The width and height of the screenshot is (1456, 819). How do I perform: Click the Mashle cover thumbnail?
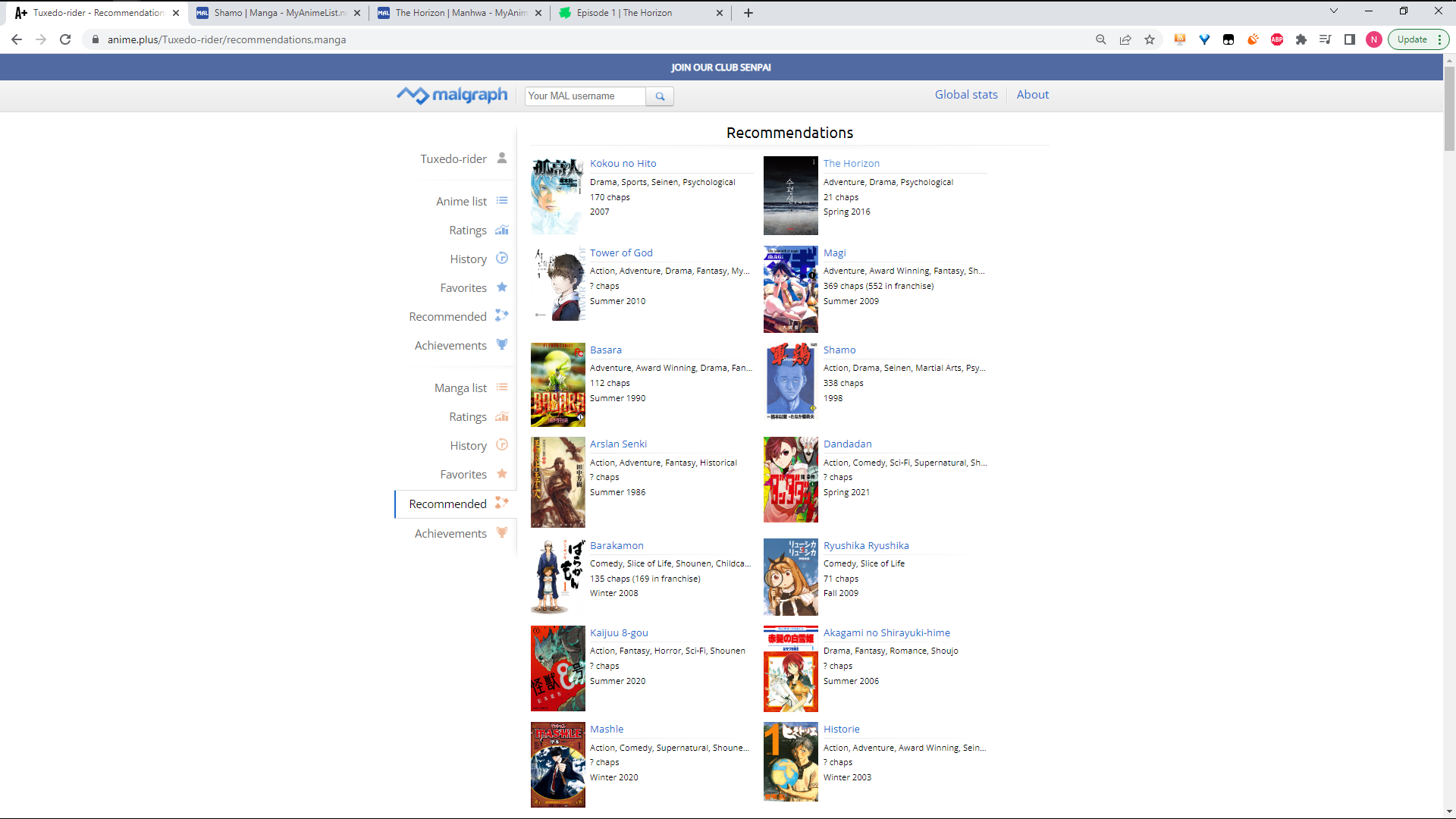tap(558, 764)
